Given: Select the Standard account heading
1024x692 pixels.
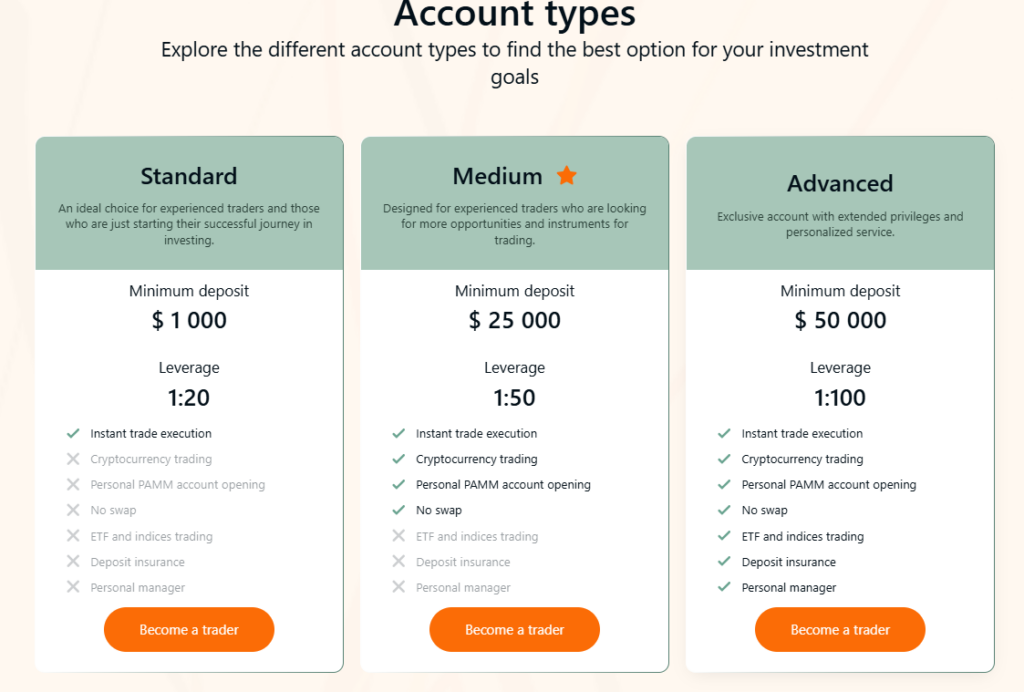Looking at the screenshot, I should [x=189, y=177].
